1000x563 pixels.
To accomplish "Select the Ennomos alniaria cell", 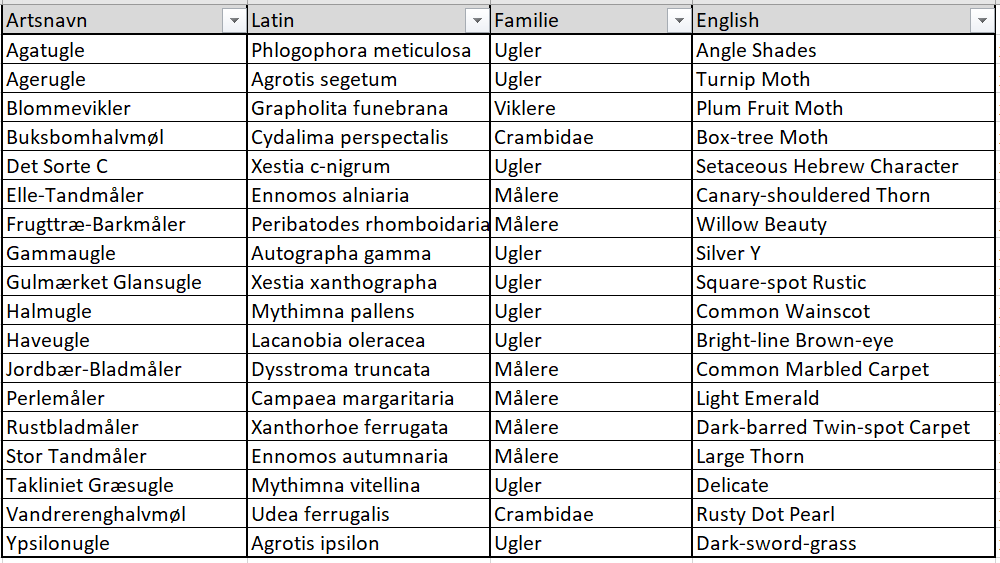I will pyautogui.click(x=368, y=195).
